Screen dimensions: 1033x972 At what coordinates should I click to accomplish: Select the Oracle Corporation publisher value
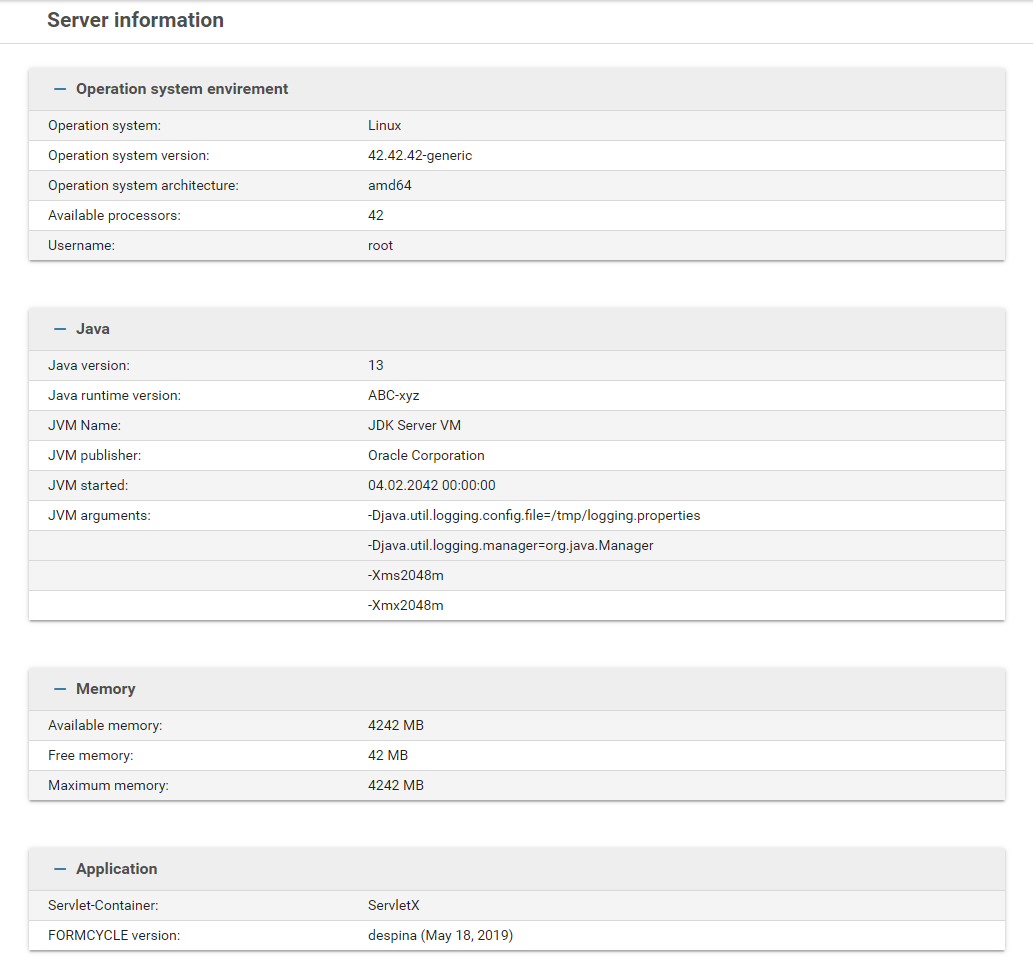coord(426,456)
